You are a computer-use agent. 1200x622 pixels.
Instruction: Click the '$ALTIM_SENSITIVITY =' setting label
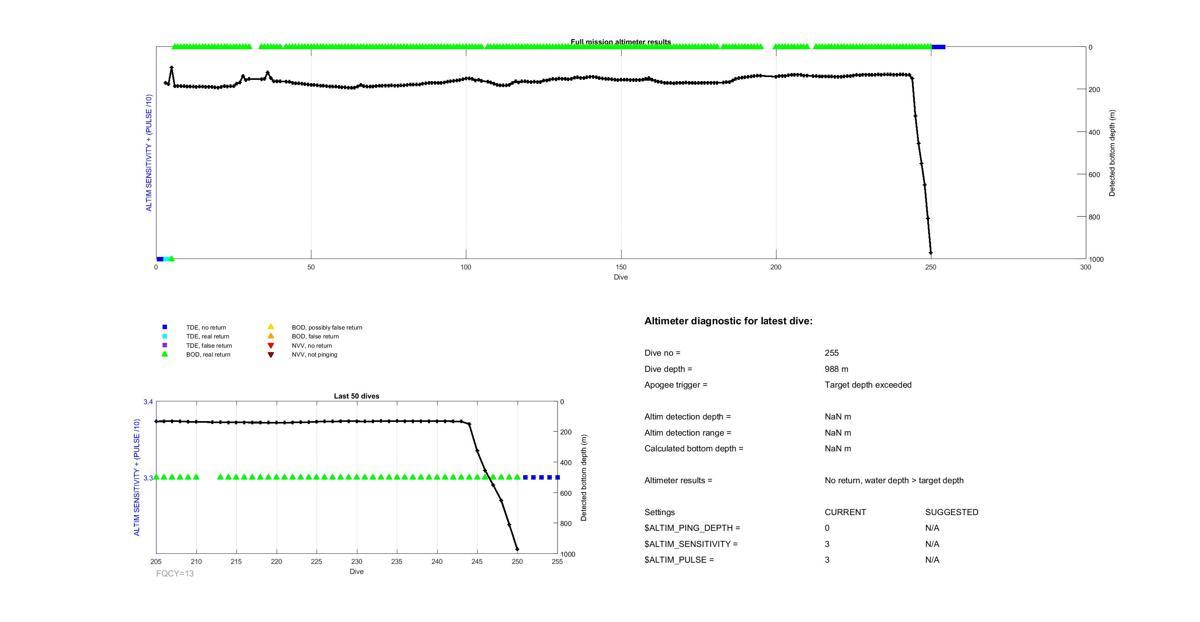(x=691, y=544)
